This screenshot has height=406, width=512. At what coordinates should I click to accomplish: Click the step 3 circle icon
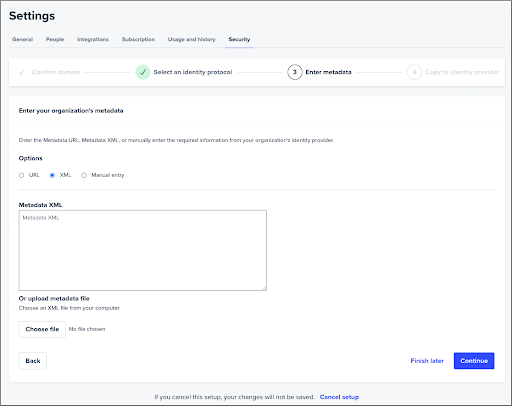(x=295, y=72)
